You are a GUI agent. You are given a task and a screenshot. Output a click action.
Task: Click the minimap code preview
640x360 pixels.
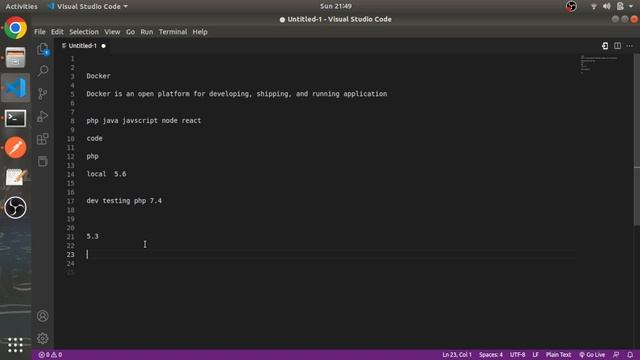coord(599,64)
